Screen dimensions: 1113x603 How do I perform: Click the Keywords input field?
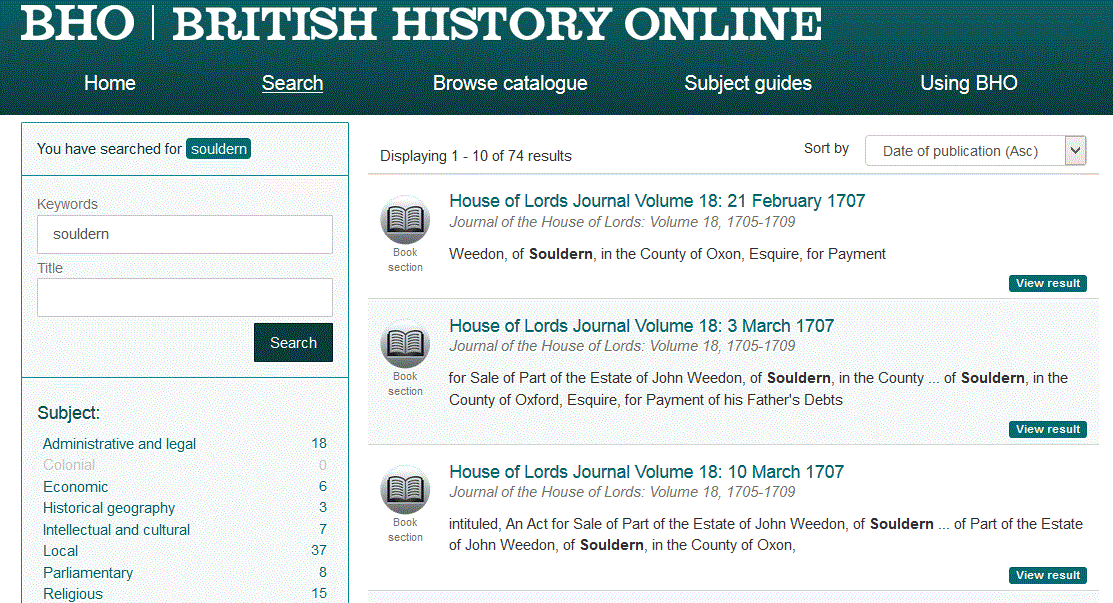(185, 234)
